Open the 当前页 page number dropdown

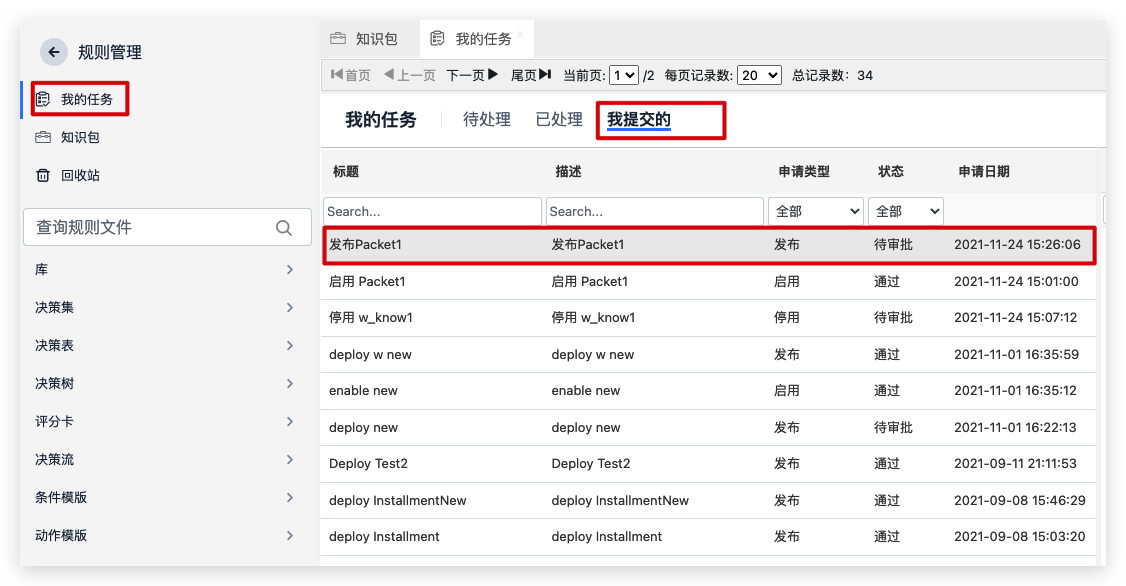pyautogui.click(x=624, y=75)
